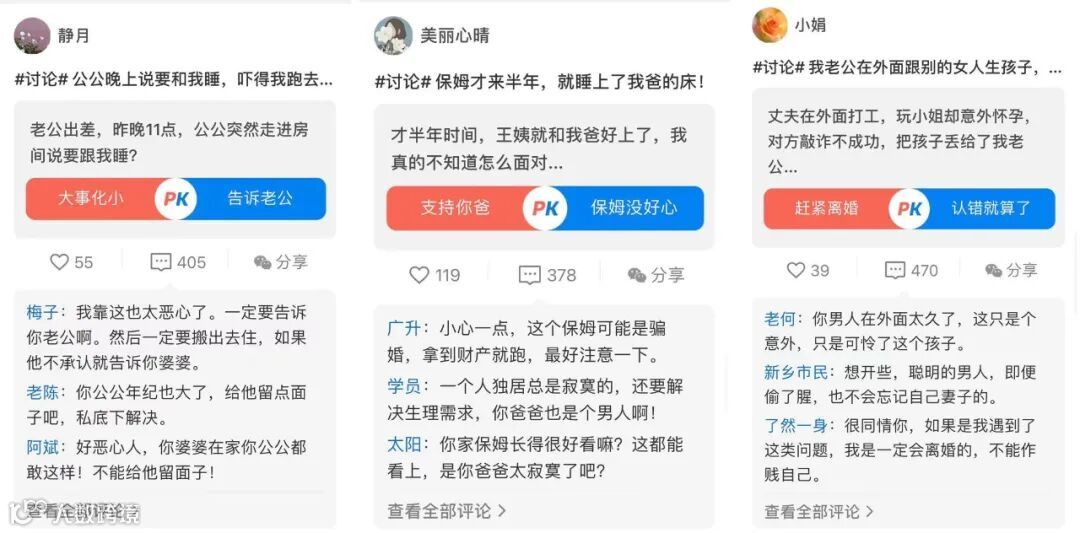
Task: Open comments on 静月's post showing 405
Action: pyautogui.click(x=178, y=262)
